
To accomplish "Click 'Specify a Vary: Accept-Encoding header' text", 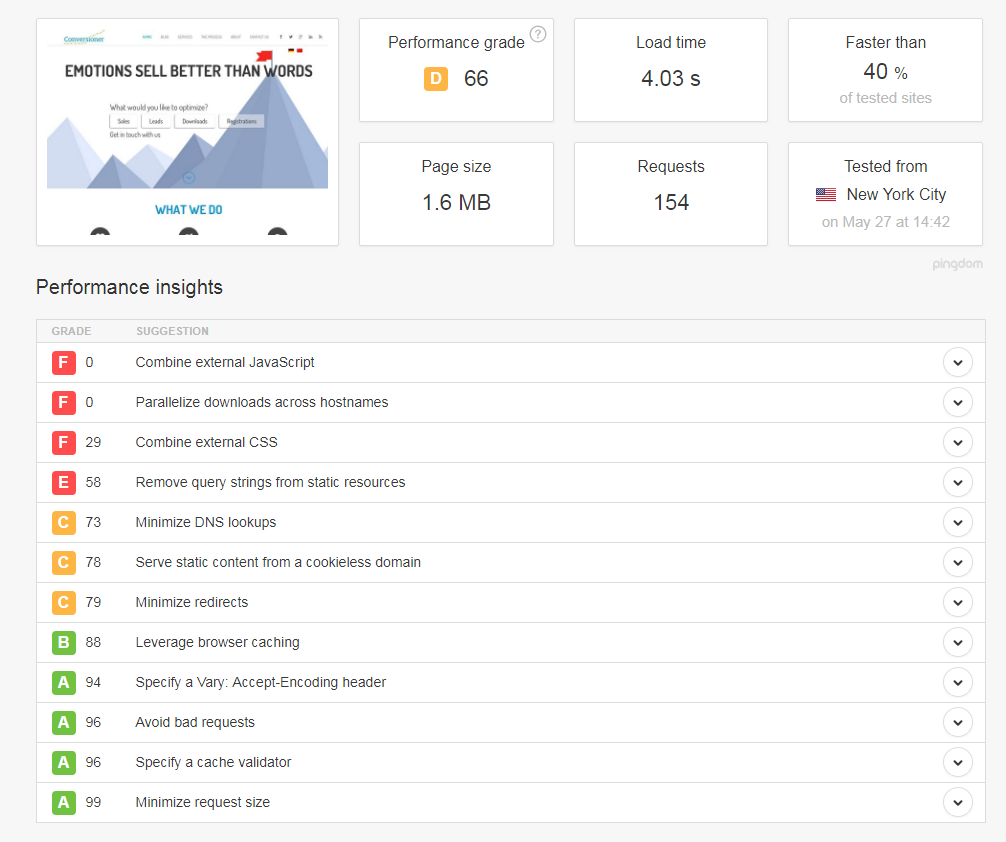I will (260, 682).
